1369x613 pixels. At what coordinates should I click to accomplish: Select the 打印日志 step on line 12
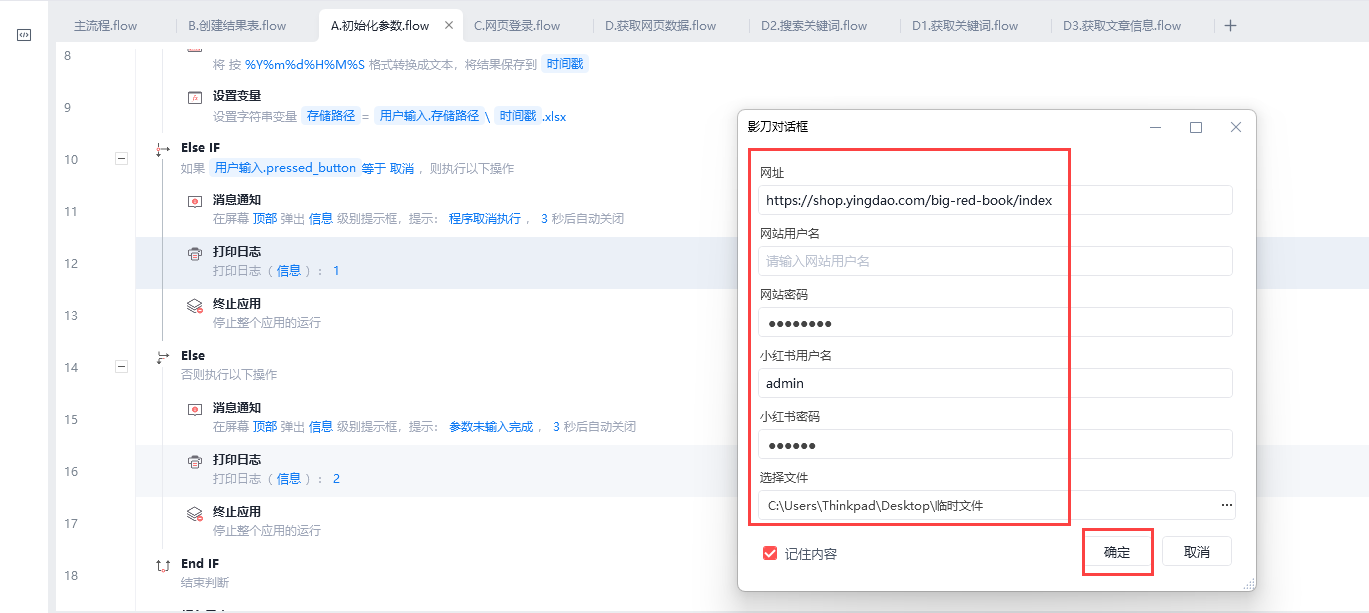pyautogui.click(x=435, y=263)
